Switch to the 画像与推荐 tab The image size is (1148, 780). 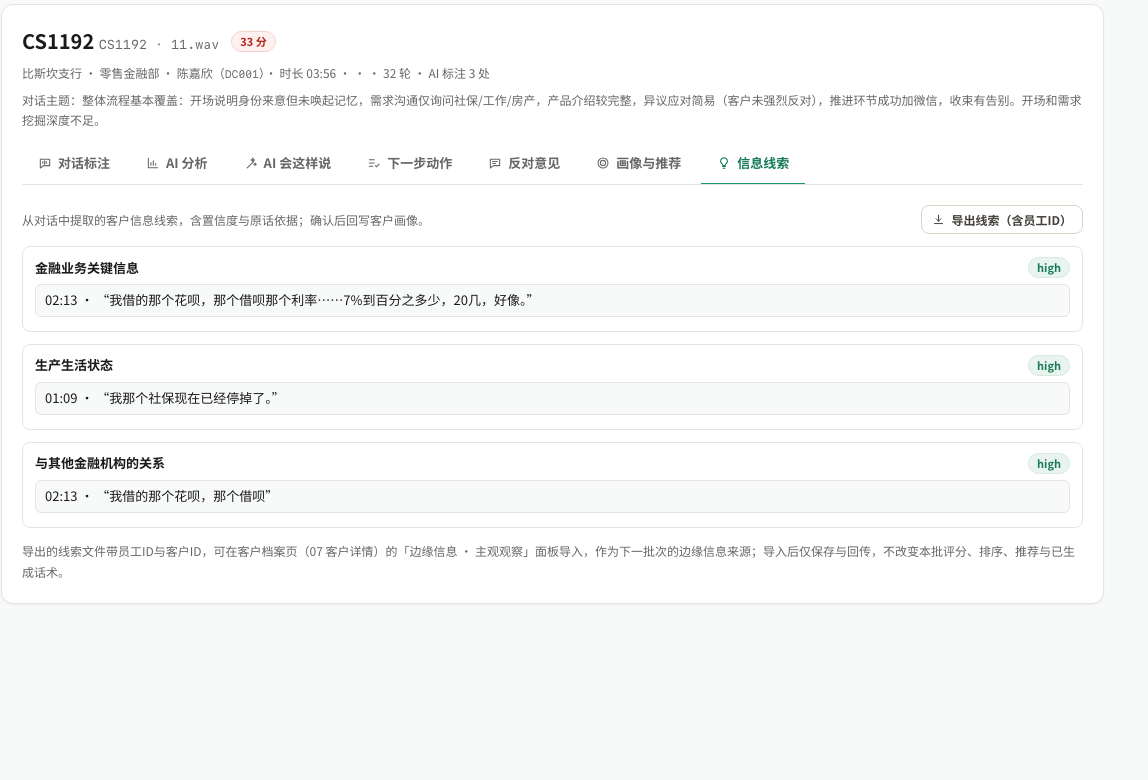point(638,163)
